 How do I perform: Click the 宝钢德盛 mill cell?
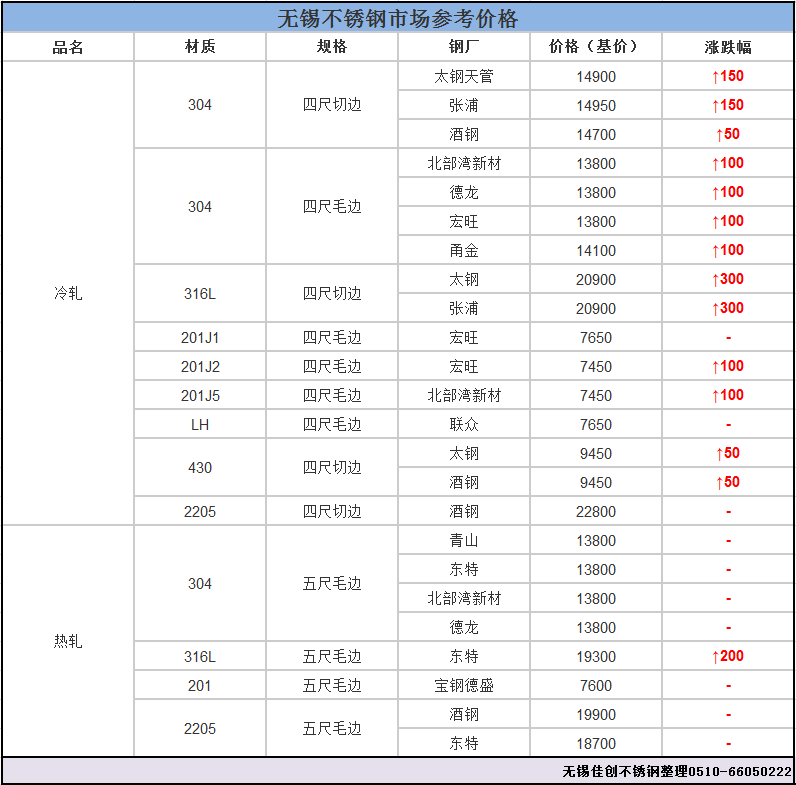point(464,685)
